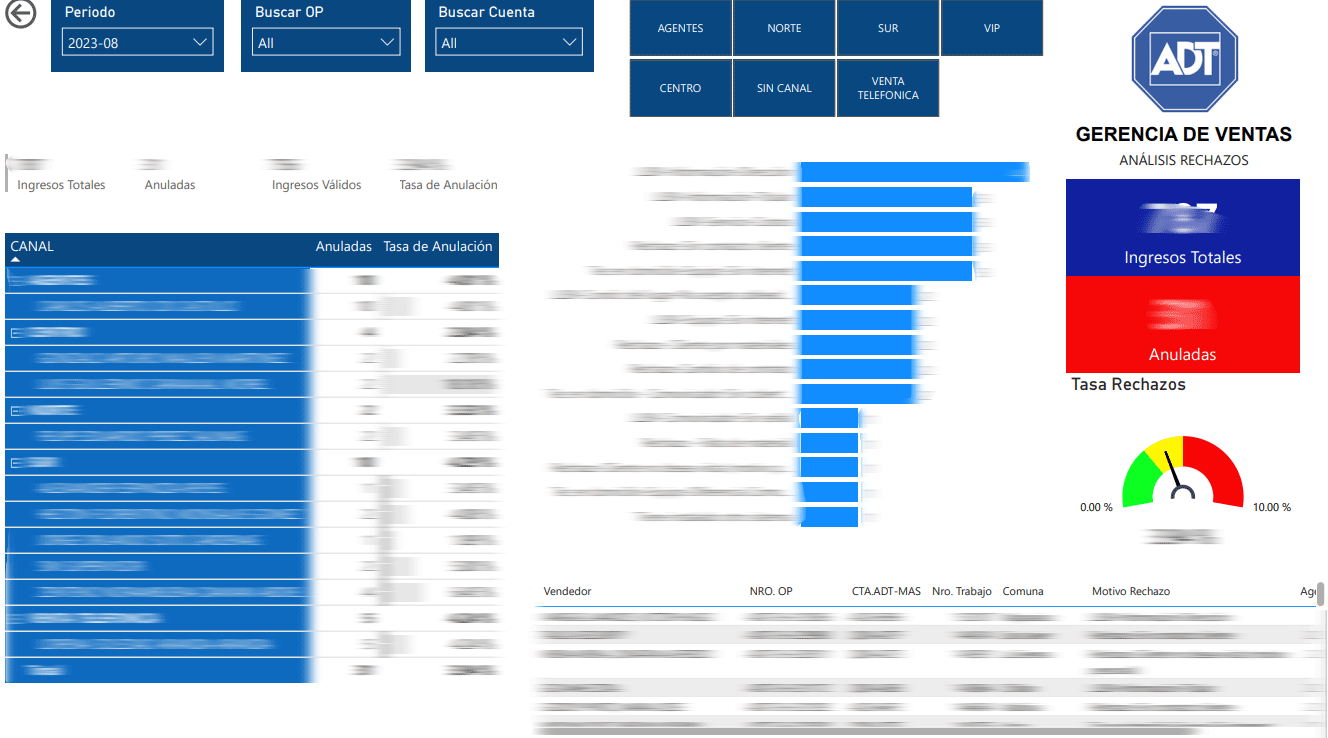Click the 10.00 % gauge maximum label

[1271, 507]
